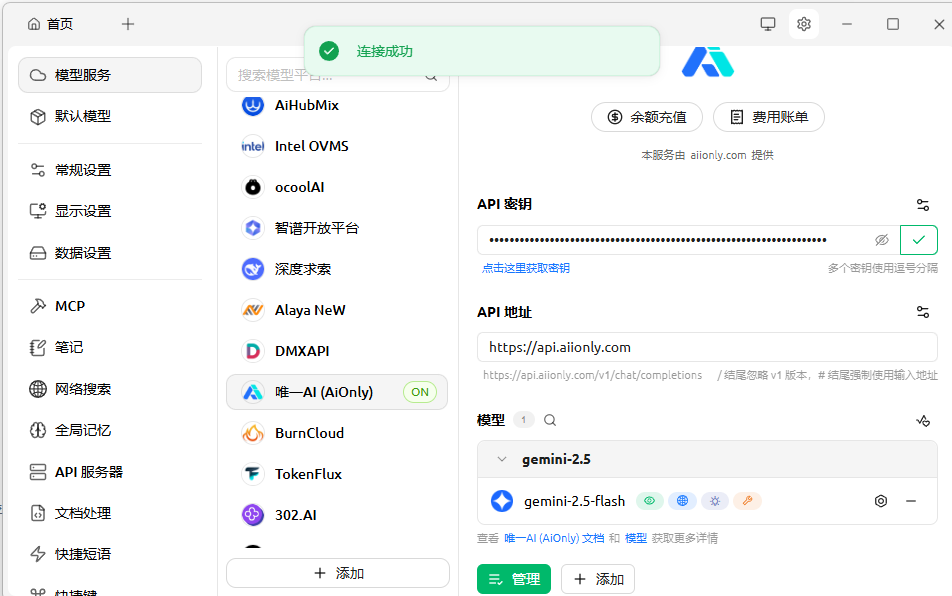Click the ON badge of 唯一AI (AiOnly)
This screenshot has width=952, height=596.
(420, 392)
